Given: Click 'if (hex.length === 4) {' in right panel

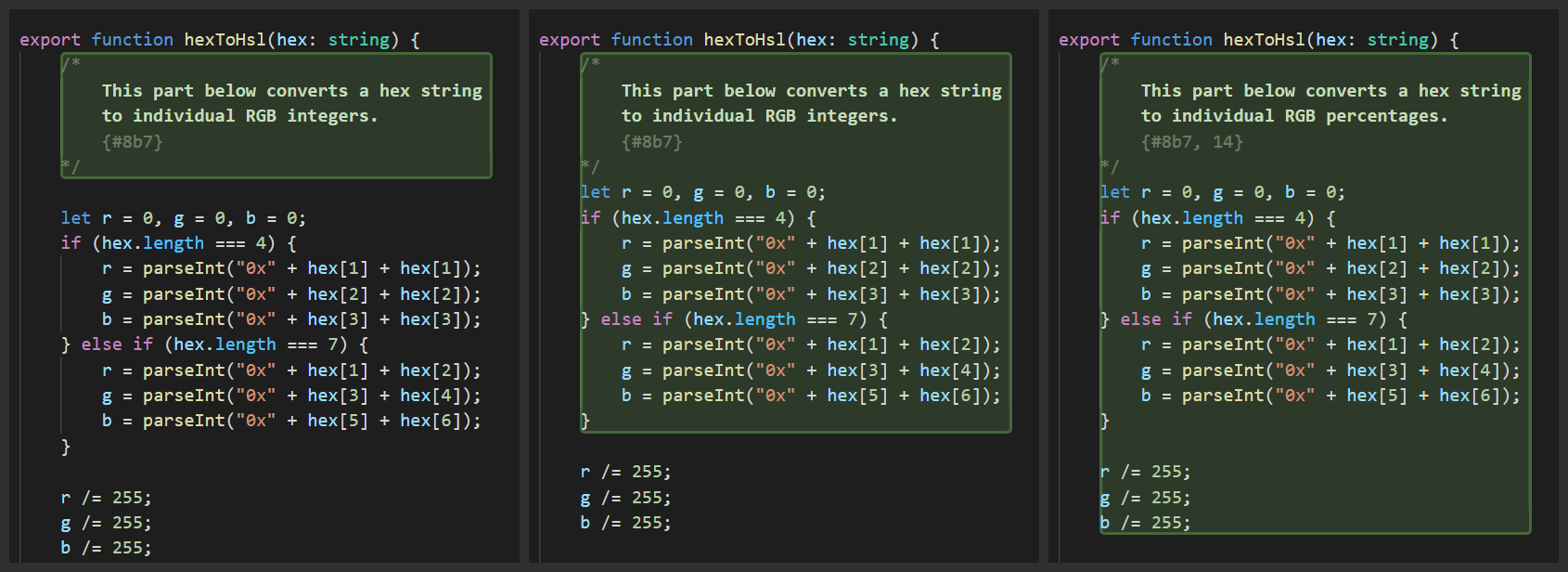Looking at the screenshot, I should coord(1218,218).
